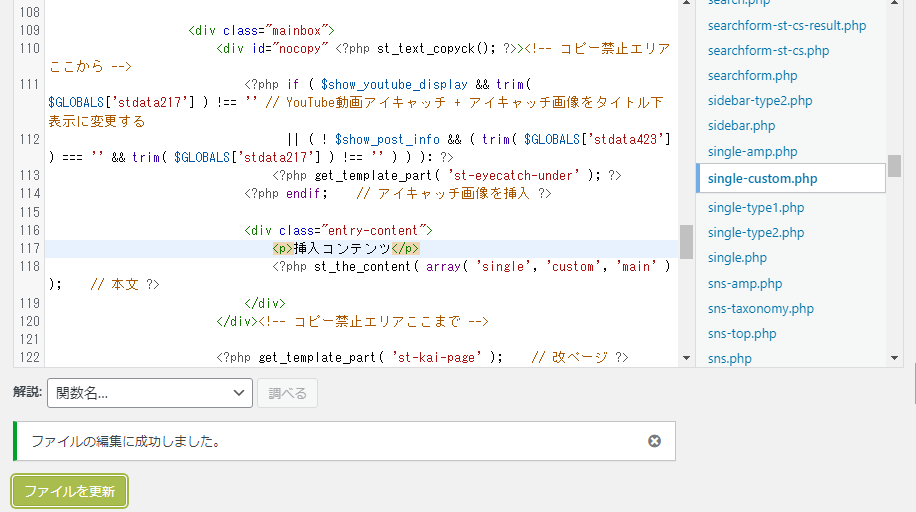The width and height of the screenshot is (916, 512).
Task: Click the mainbox div on line 109
Action: click(x=261, y=30)
